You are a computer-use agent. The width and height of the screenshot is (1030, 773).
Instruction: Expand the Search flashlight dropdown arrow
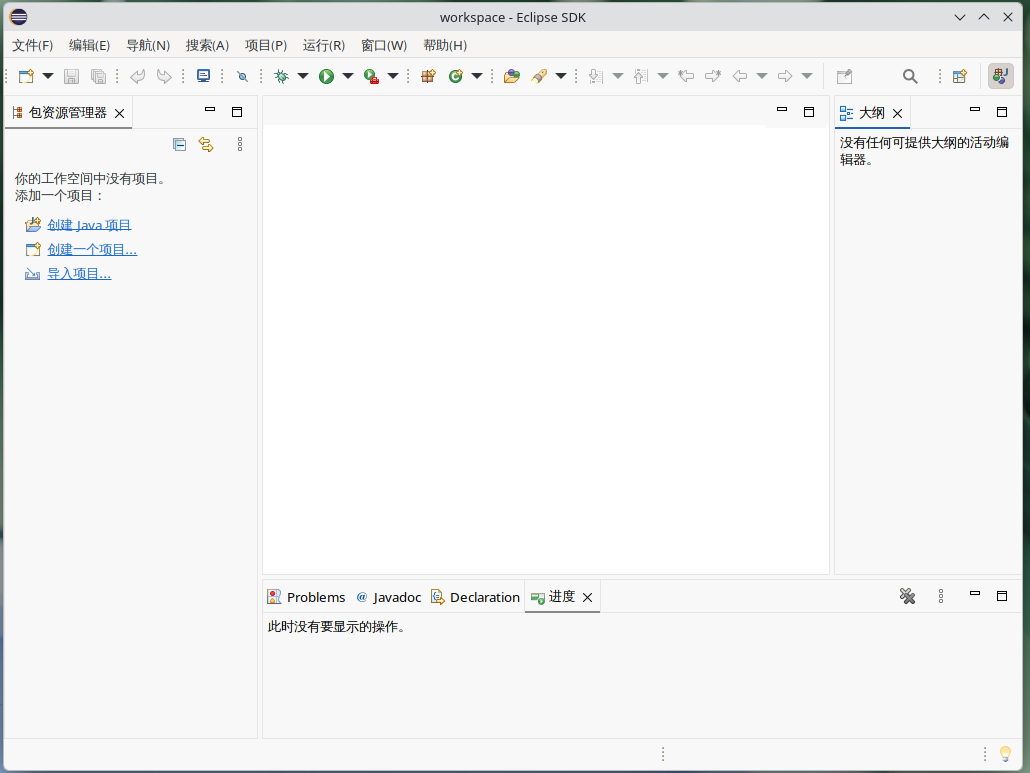coord(561,76)
